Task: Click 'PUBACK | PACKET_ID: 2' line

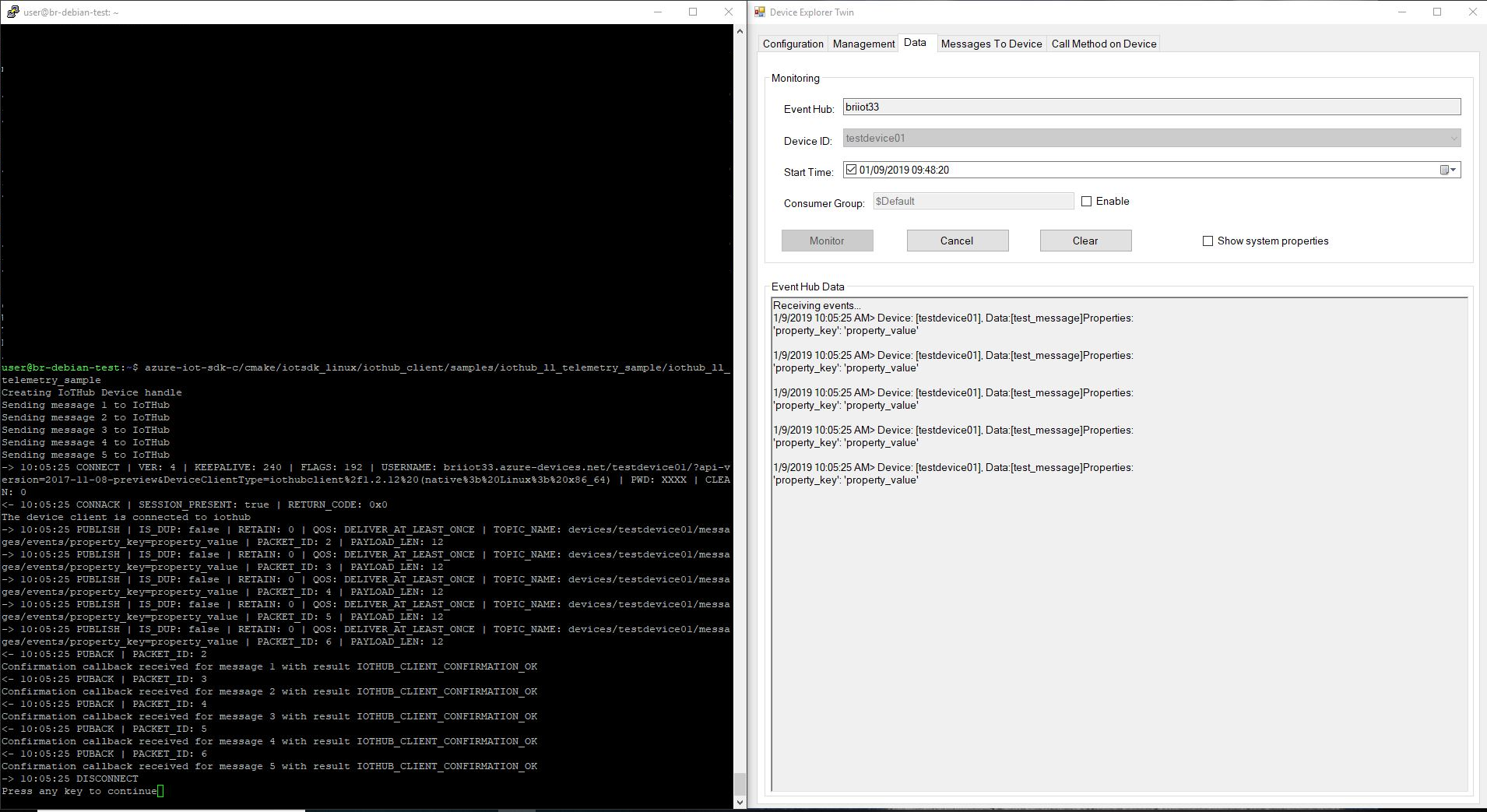Action: 104,654
